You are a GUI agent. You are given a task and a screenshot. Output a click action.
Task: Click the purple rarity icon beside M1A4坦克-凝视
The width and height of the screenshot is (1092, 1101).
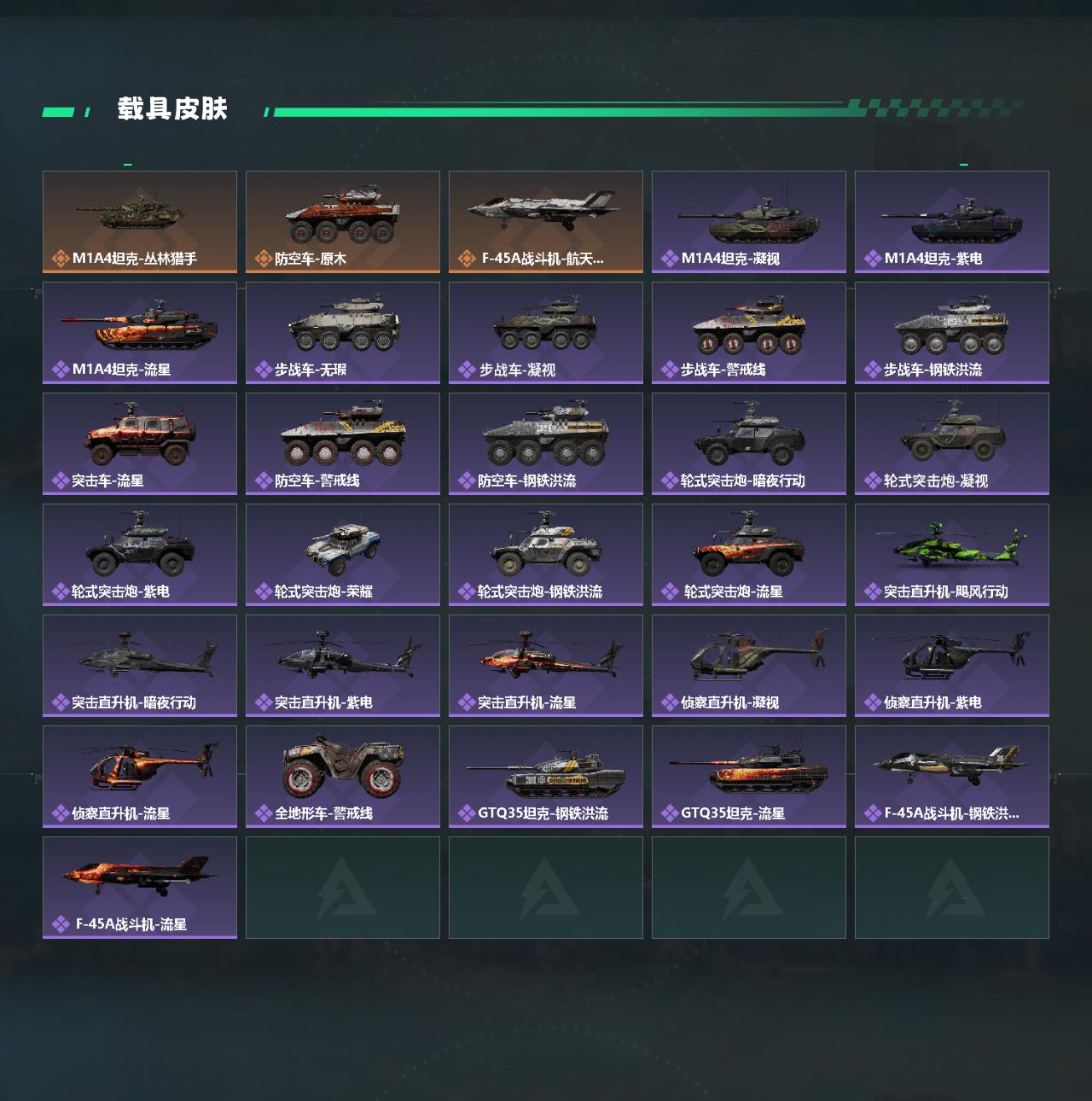tap(670, 259)
